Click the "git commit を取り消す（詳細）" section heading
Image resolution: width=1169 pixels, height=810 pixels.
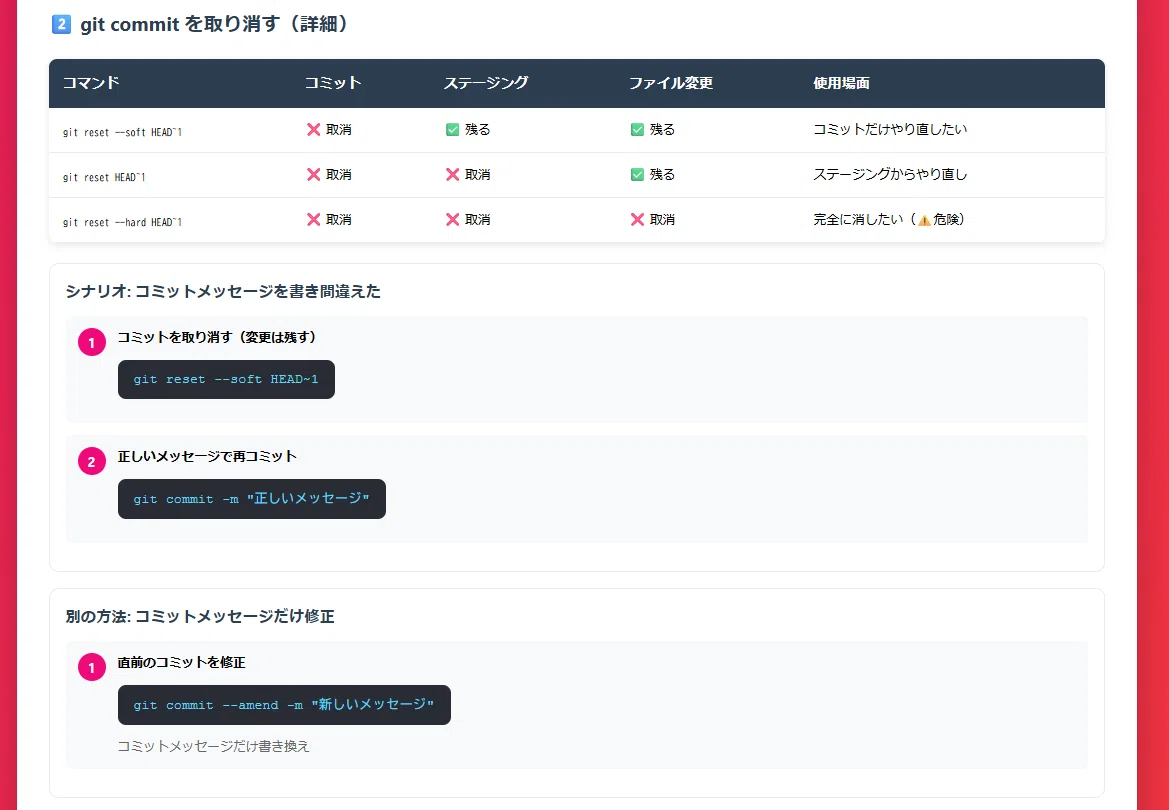coord(215,25)
